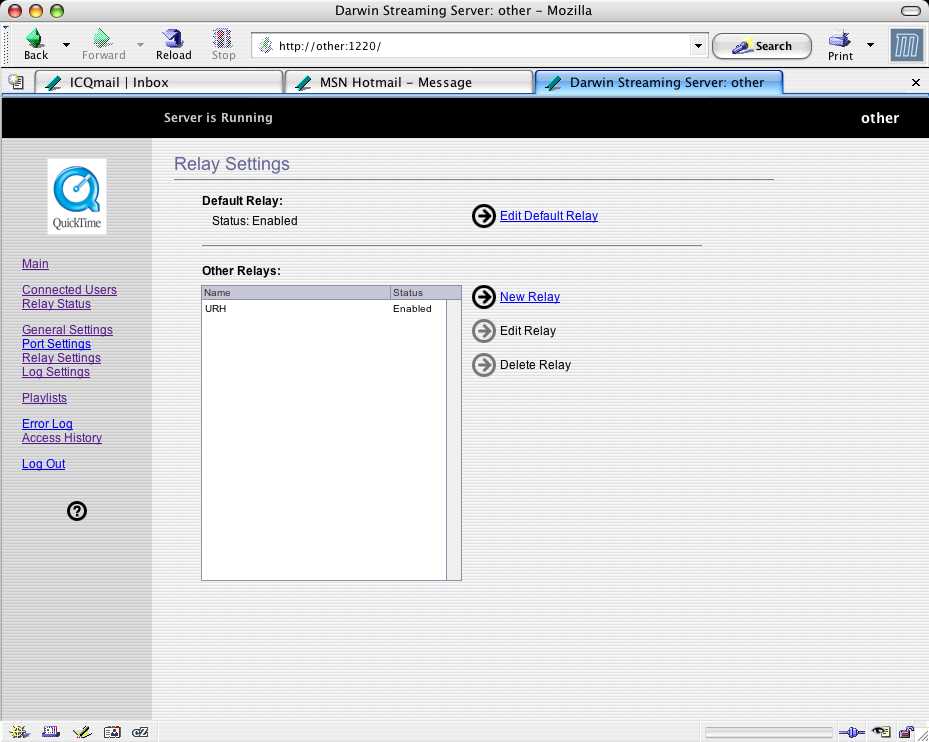Open Navigator from status bar component icons
The height and width of the screenshot is (742, 929).
20,732
